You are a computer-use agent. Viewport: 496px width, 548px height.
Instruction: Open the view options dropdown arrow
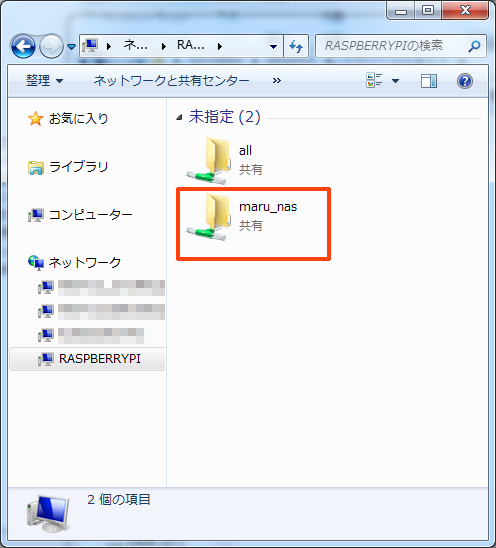point(395,81)
